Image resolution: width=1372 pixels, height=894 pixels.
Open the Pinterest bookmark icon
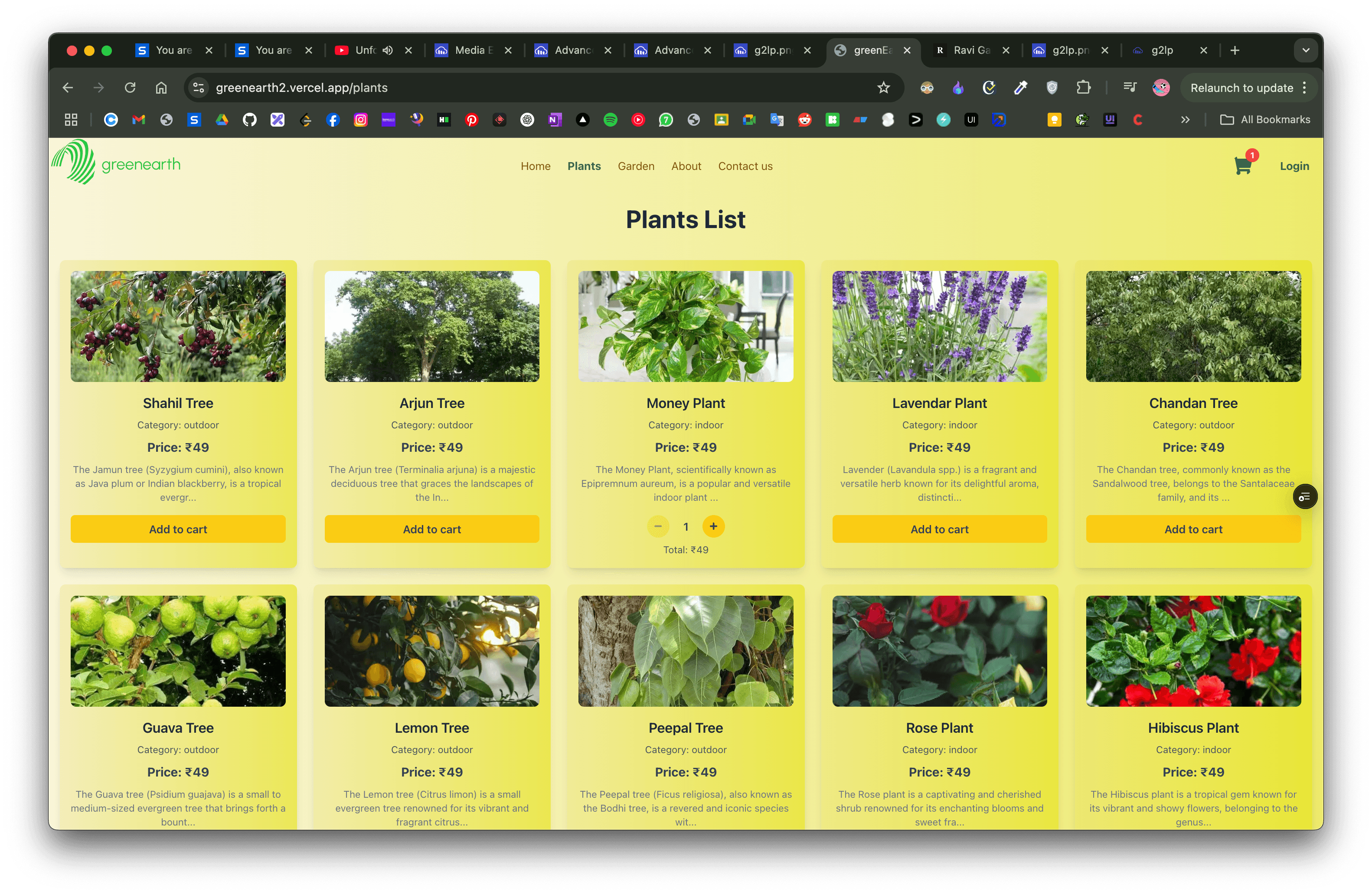[x=471, y=120]
